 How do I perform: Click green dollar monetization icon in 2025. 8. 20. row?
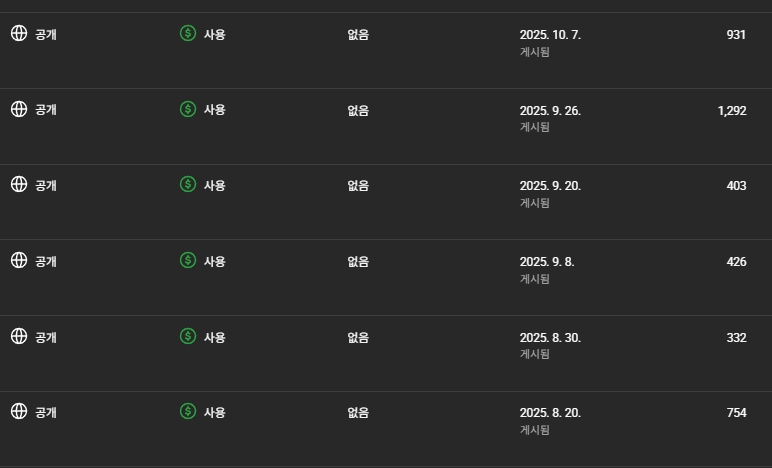[x=188, y=411]
